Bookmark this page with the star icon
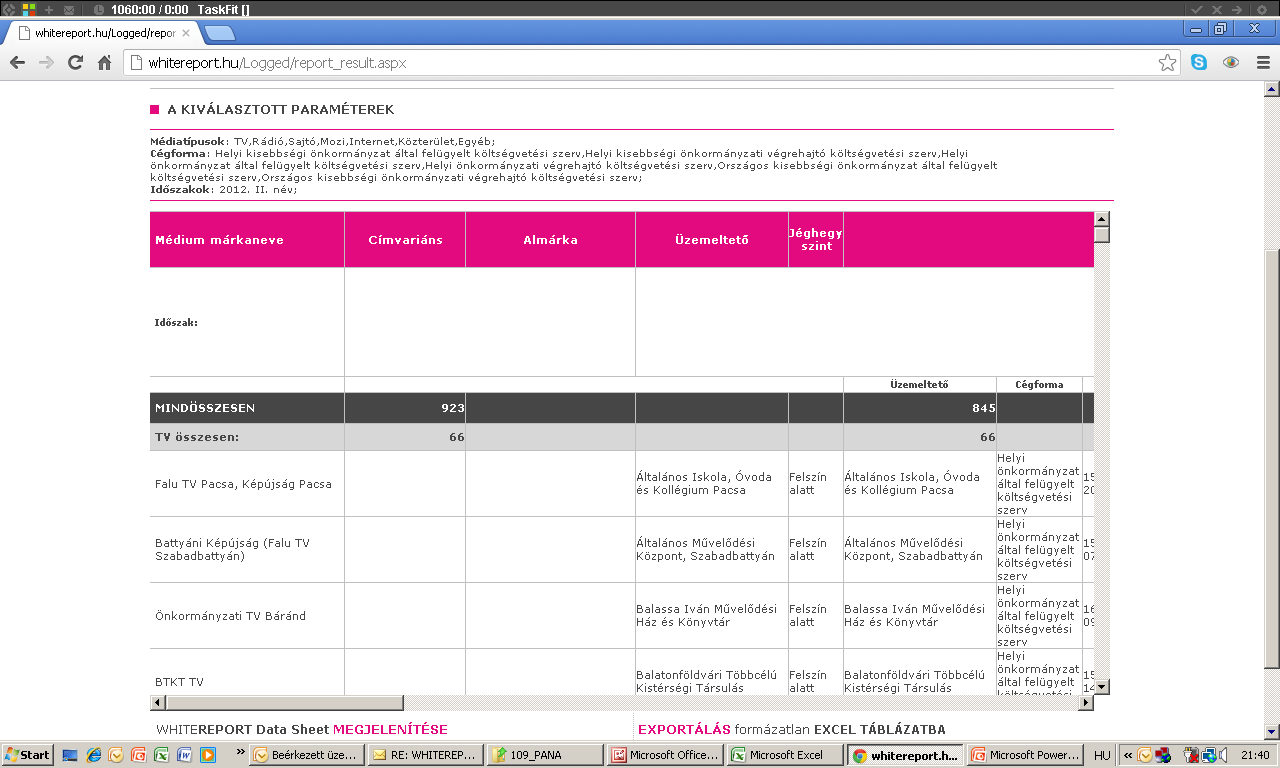Viewport: 1280px width, 768px height. pyautogui.click(x=1167, y=63)
